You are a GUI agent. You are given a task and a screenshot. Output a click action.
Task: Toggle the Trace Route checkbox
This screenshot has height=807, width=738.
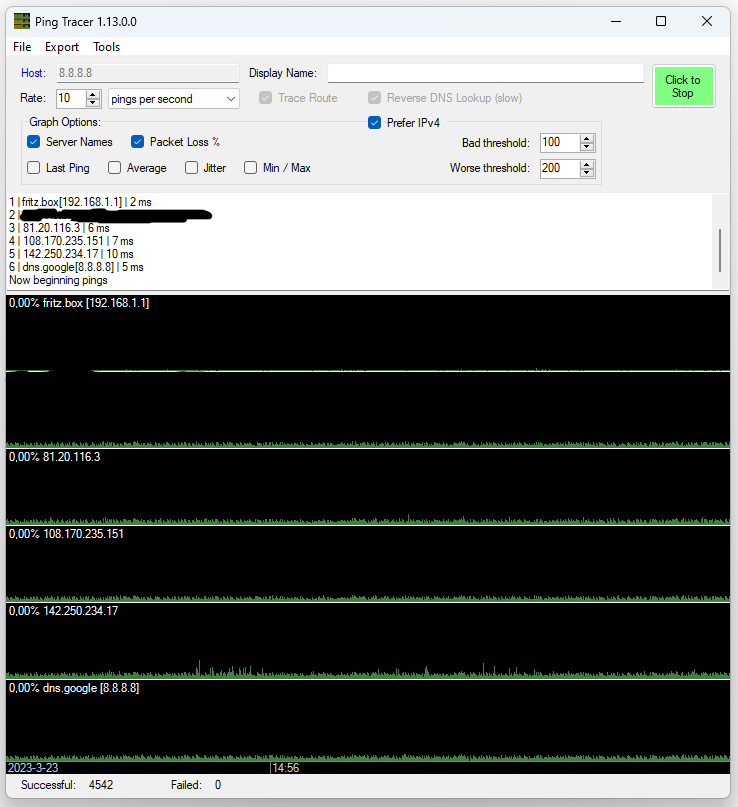click(x=266, y=98)
